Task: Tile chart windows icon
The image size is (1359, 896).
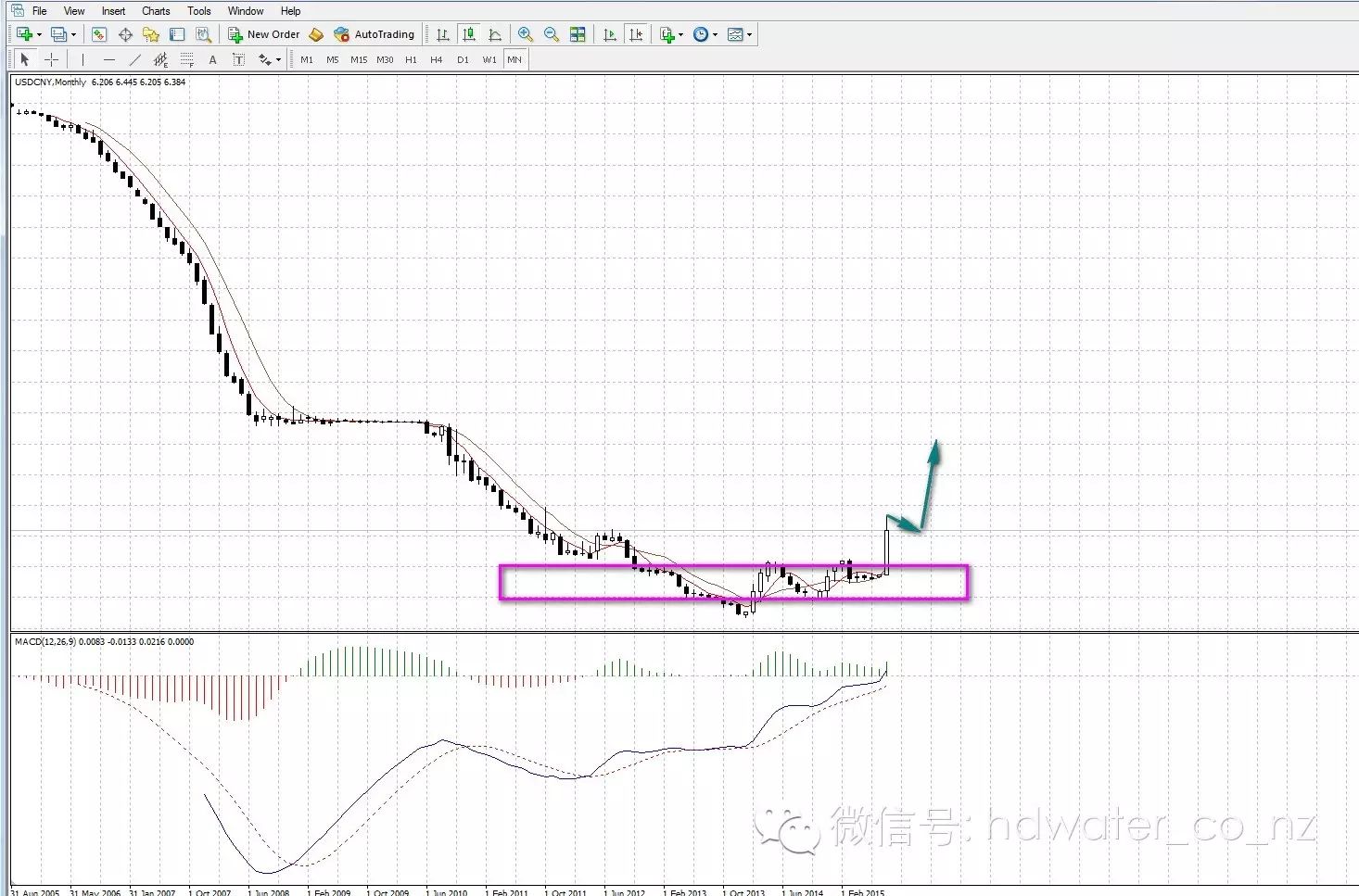Action: click(578, 34)
